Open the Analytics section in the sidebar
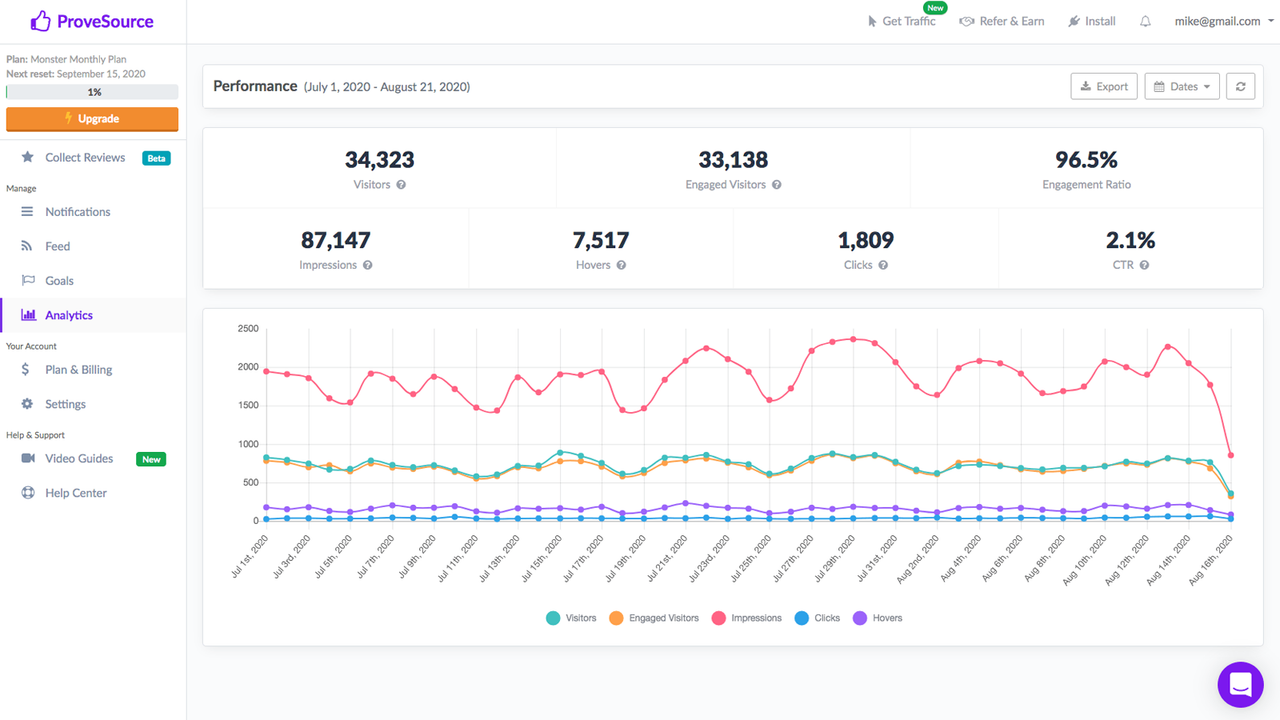Viewport: 1280px width, 720px height. [67, 315]
